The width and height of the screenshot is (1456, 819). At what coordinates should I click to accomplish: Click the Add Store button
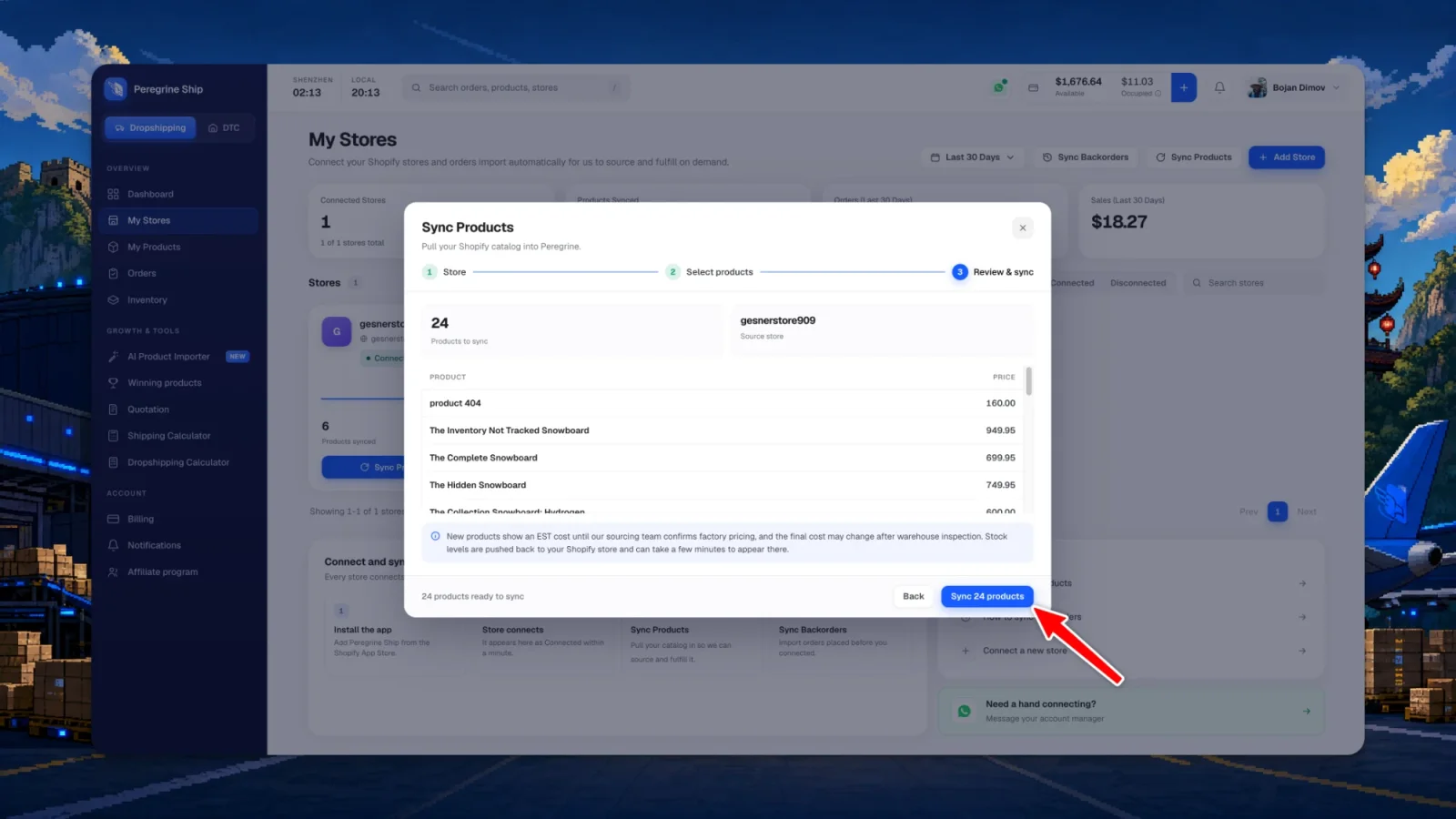(1287, 157)
